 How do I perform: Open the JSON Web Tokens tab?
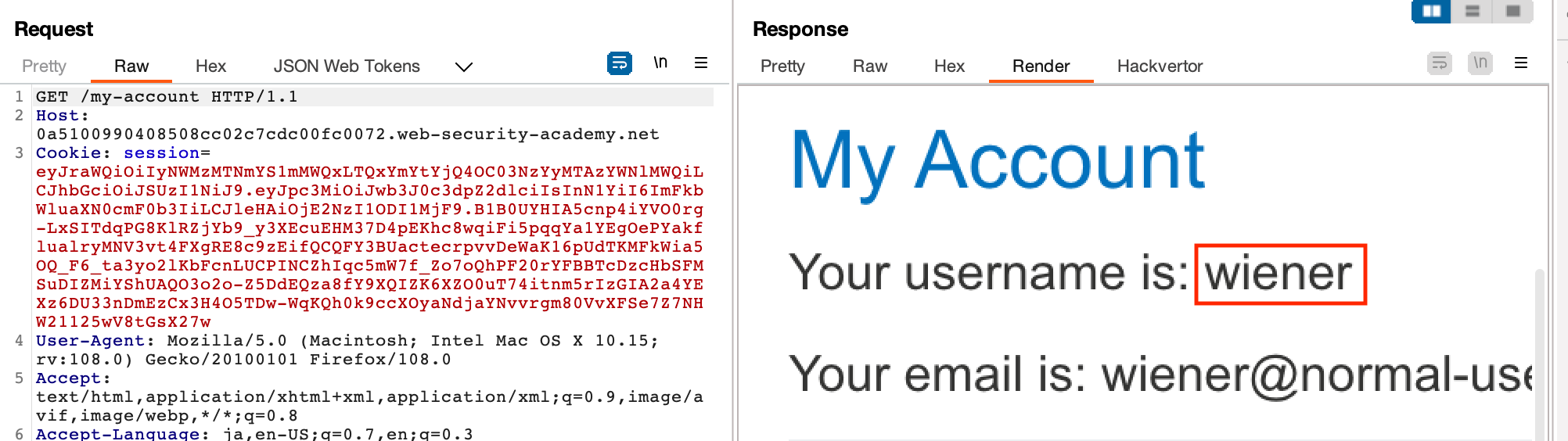click(x=347, y=66)
